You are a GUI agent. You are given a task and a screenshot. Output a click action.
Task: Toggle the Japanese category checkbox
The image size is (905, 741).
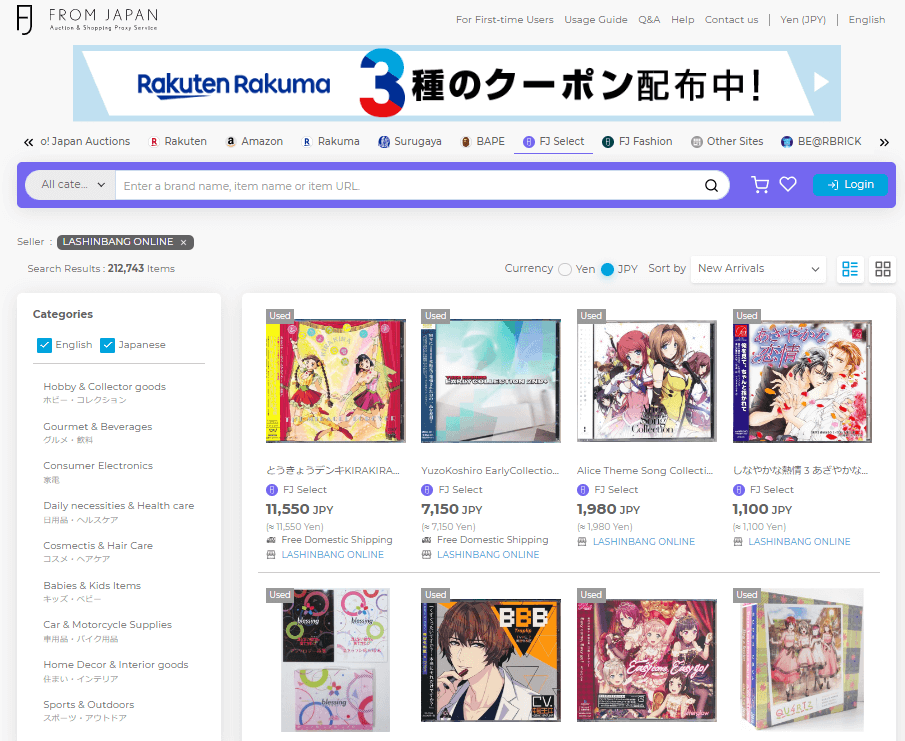pos(107,345)
